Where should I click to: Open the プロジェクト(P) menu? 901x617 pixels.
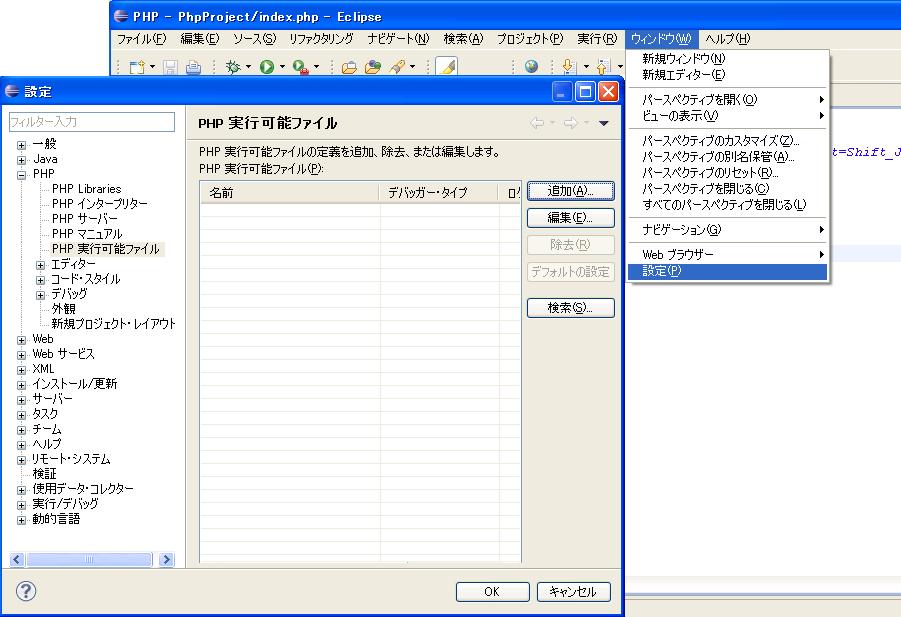point(530,38)
